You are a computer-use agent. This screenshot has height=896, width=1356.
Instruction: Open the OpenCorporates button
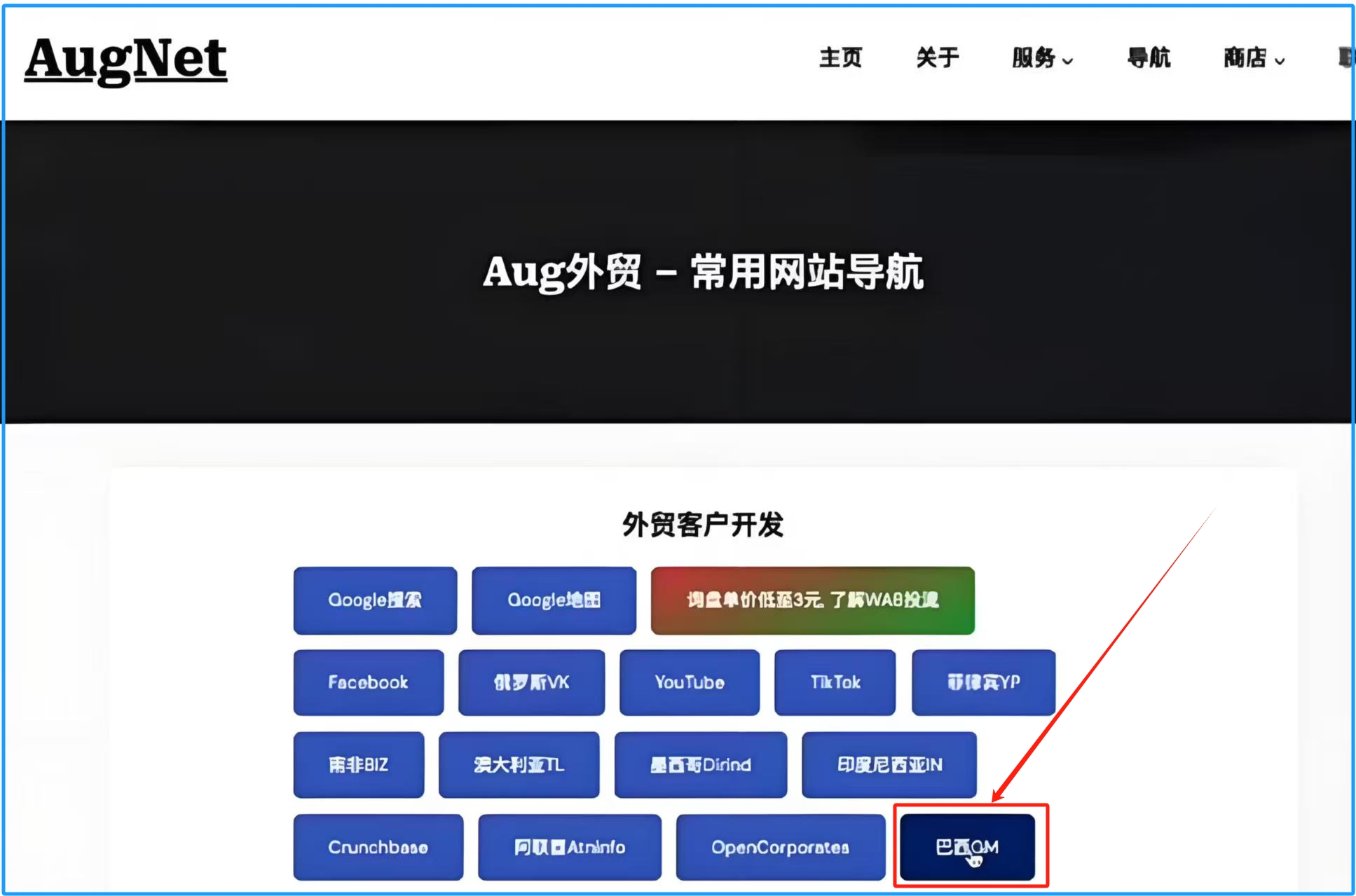(x=781, y=847)
